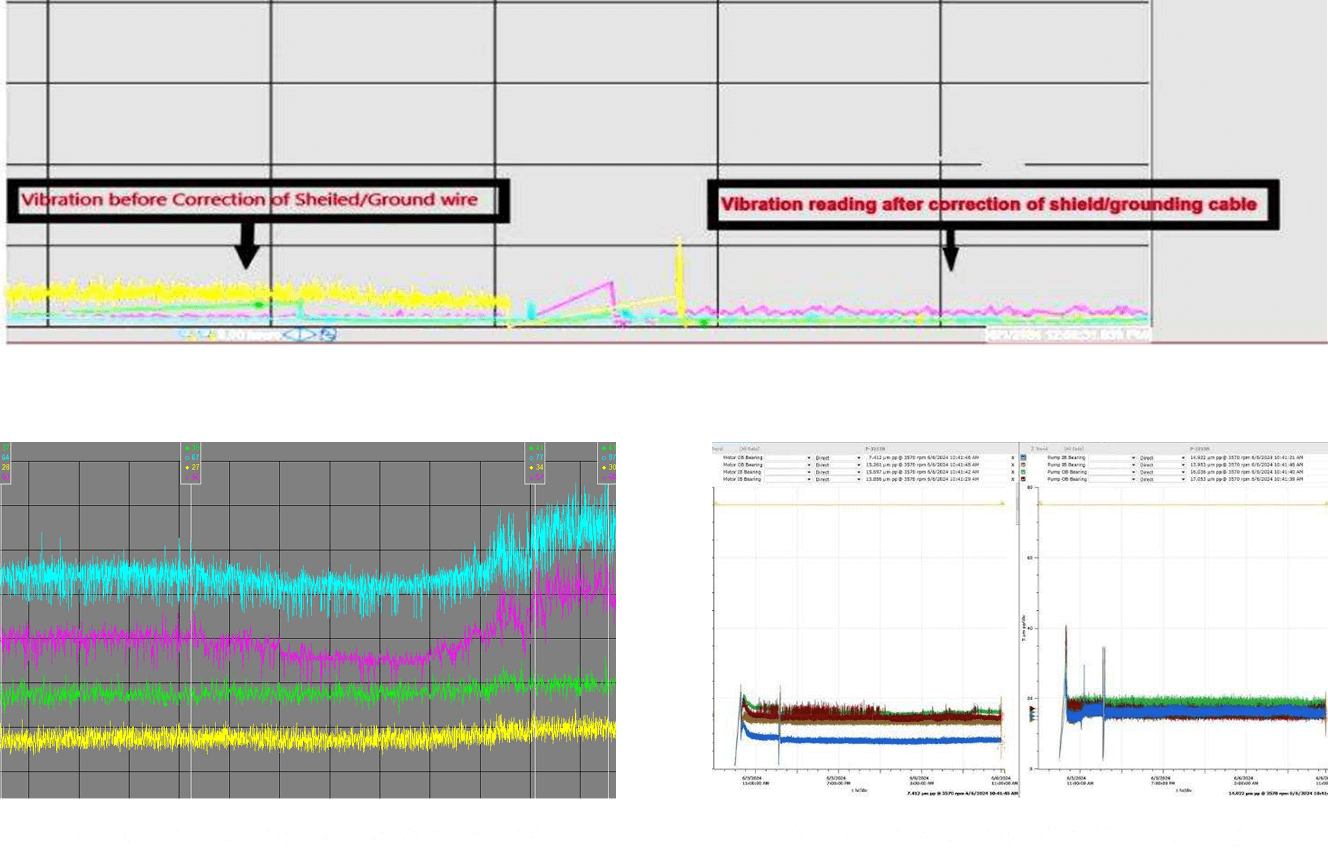Viewport: 1328px width, 849px height.
Task: Click the blue color swatch of first Pump IB row
Action: coord(1024,457)
